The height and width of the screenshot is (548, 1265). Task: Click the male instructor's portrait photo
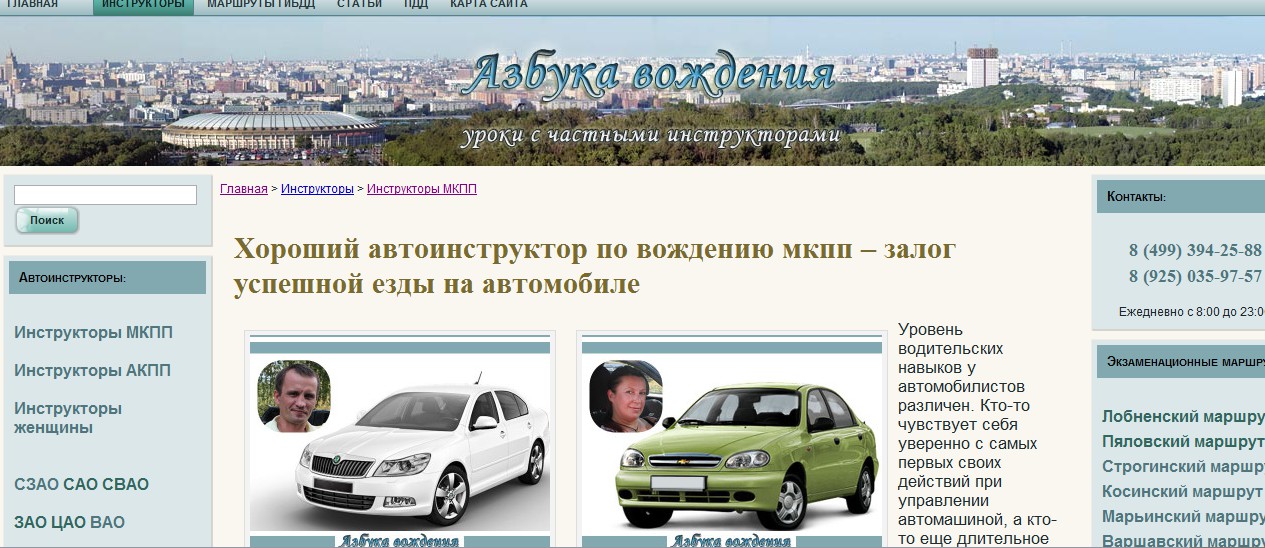[x=294, y=396]
